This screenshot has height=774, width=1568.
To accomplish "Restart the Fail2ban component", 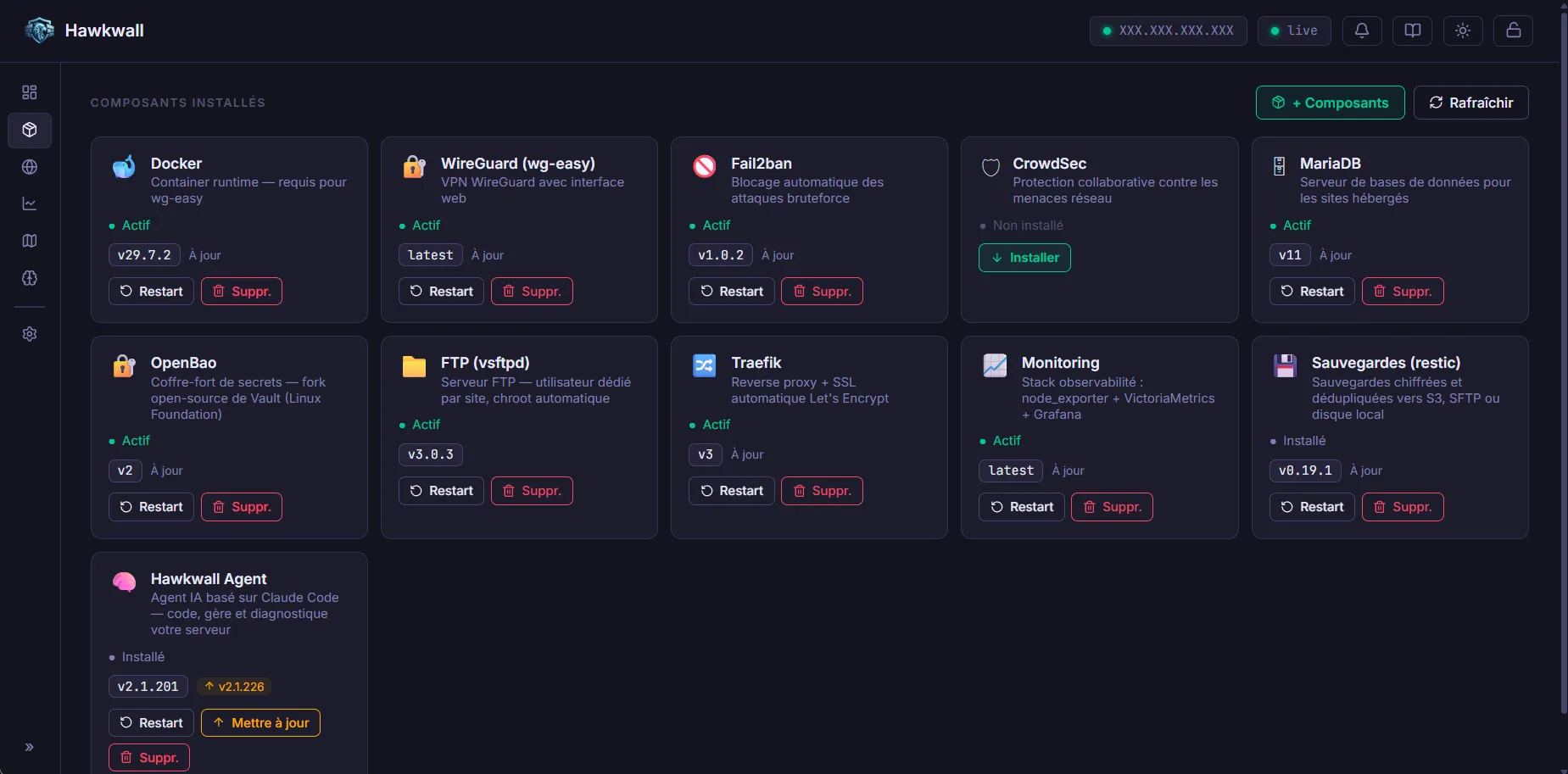I will click(731, 292).
